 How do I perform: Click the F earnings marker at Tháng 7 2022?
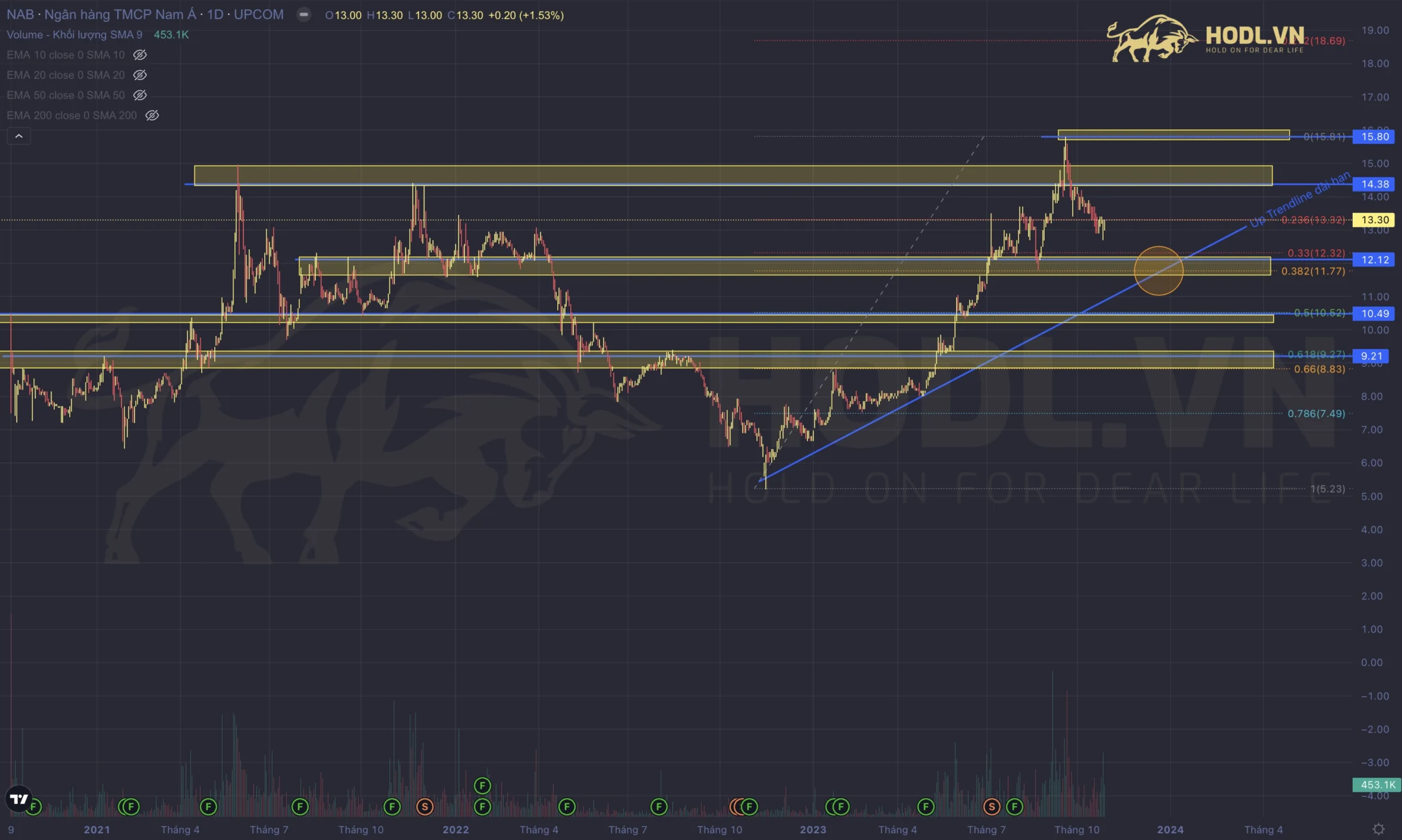tap(659, 807)
